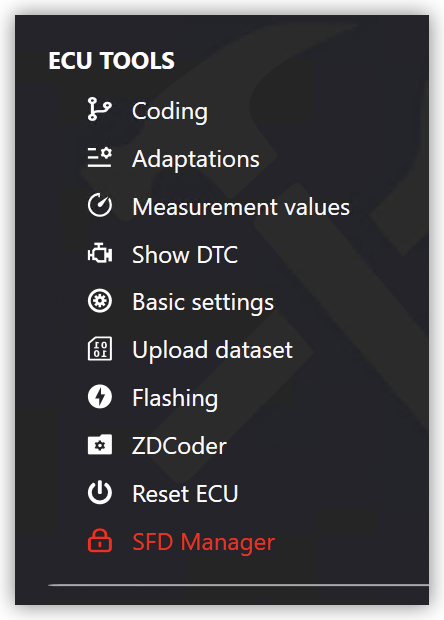Click the Reset ECU power icon
This screenshot has height=620, width=444.
point(100,493)
